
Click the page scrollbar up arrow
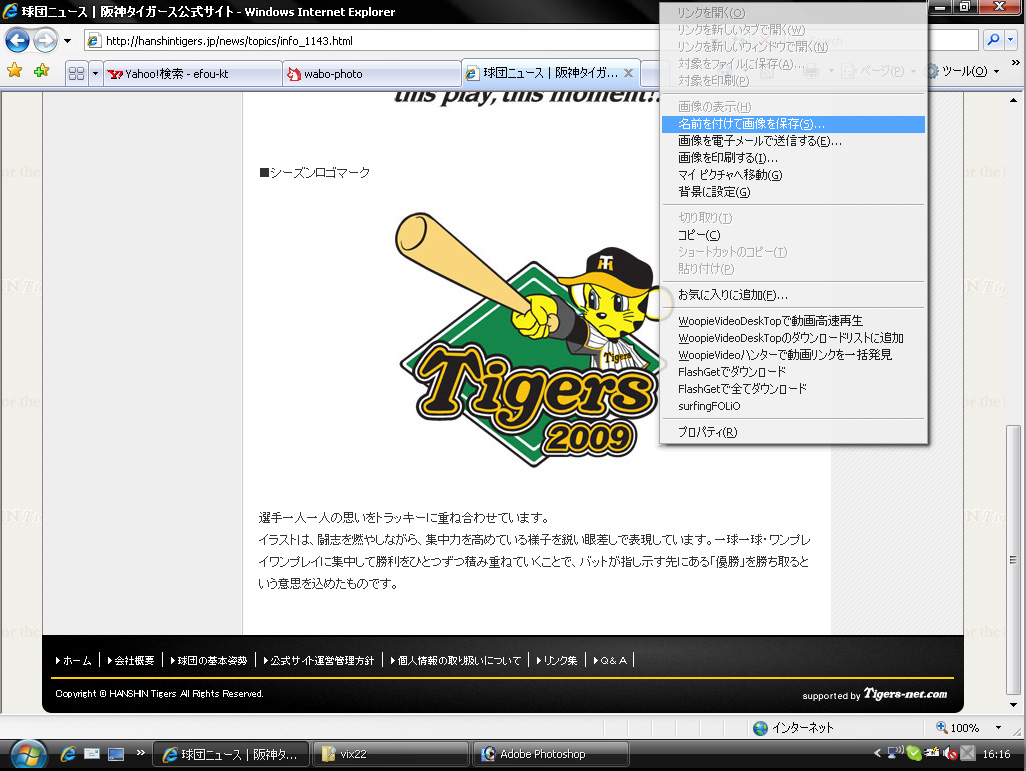(1013, 100)
